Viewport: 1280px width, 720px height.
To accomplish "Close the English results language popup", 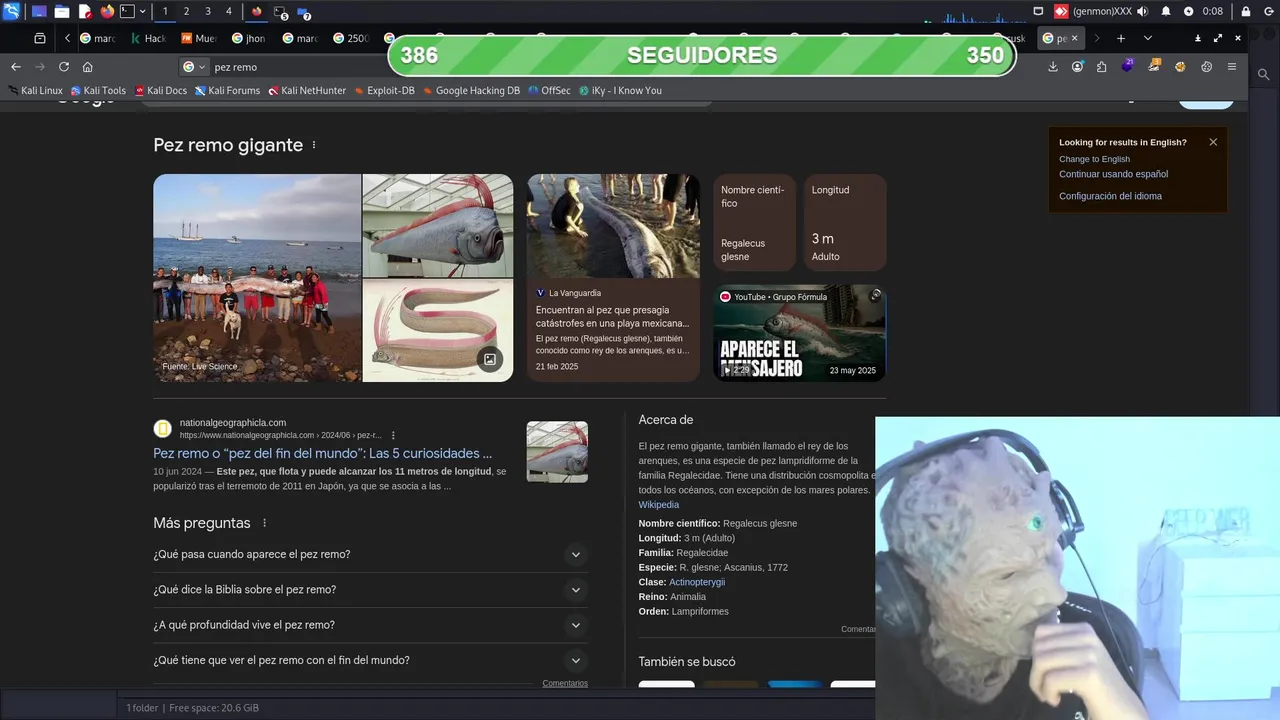I will click(x=1213, y=142).
